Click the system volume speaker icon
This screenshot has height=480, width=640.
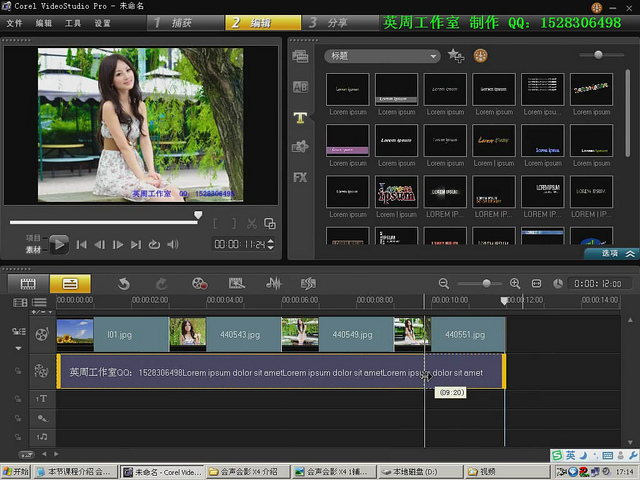point(173,244)
